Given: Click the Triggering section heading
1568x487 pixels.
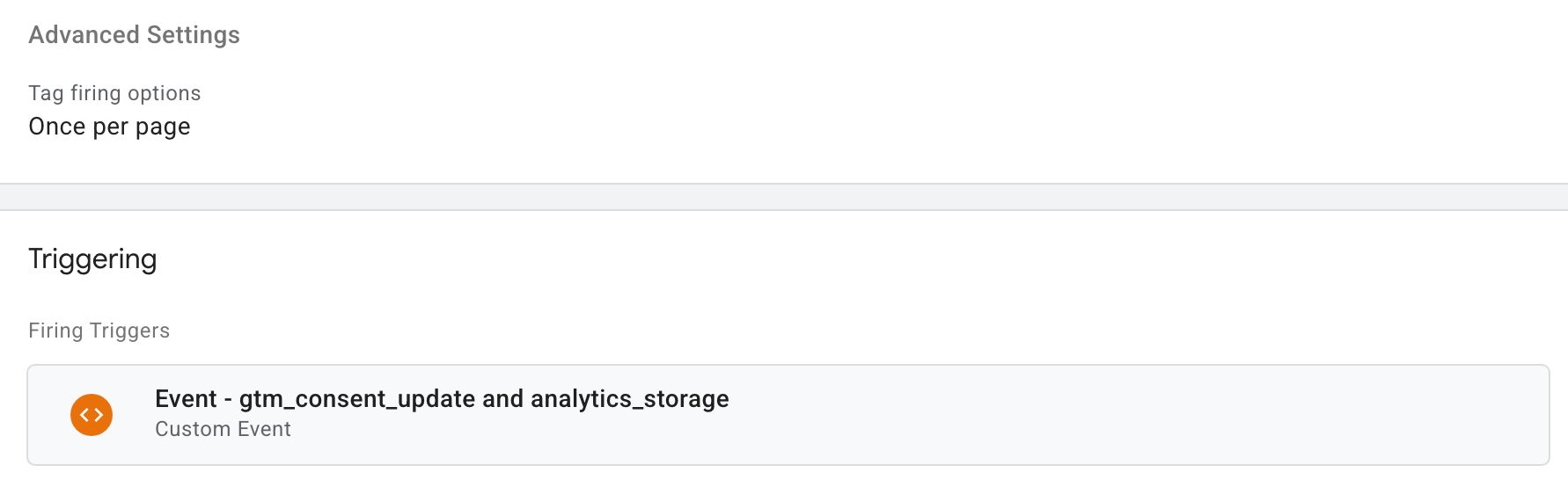Looking at the screenshot, I should pos(92,259).
